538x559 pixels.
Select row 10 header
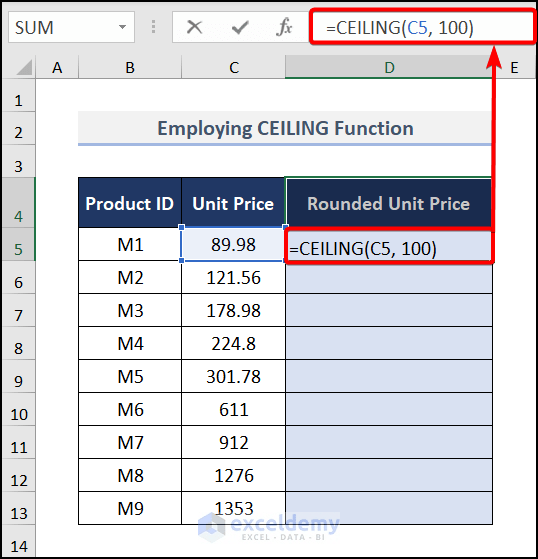coord(19,409)
